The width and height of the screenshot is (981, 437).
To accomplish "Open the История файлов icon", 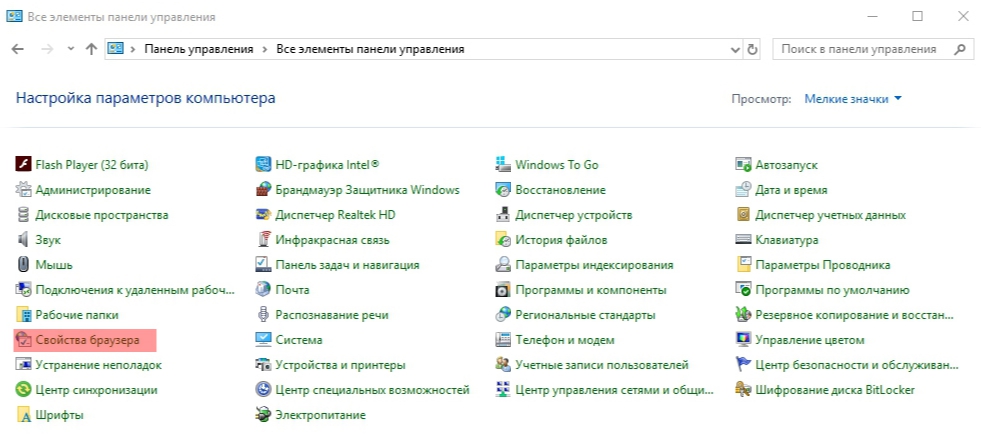I will (x=503, y=240).
